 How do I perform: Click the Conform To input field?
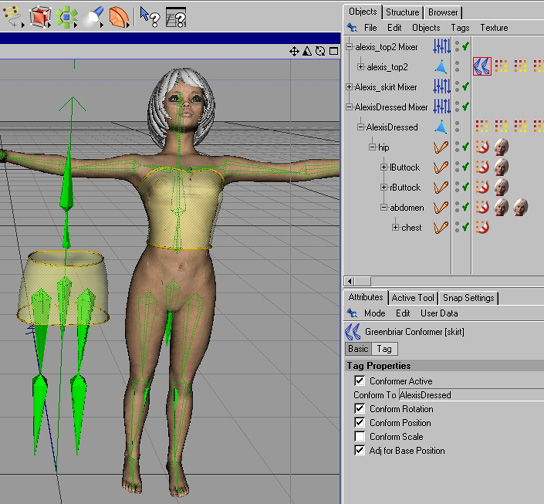pos(471,395)
